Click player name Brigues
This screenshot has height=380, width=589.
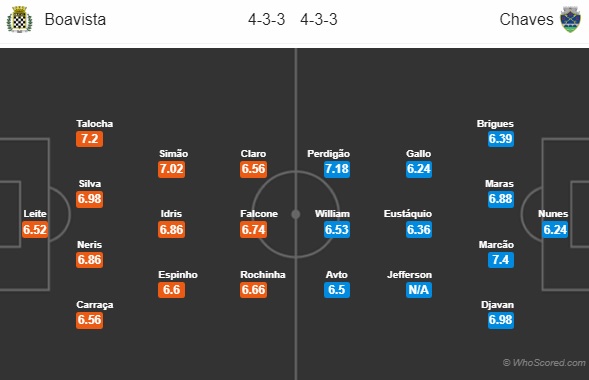click(495, 124)
